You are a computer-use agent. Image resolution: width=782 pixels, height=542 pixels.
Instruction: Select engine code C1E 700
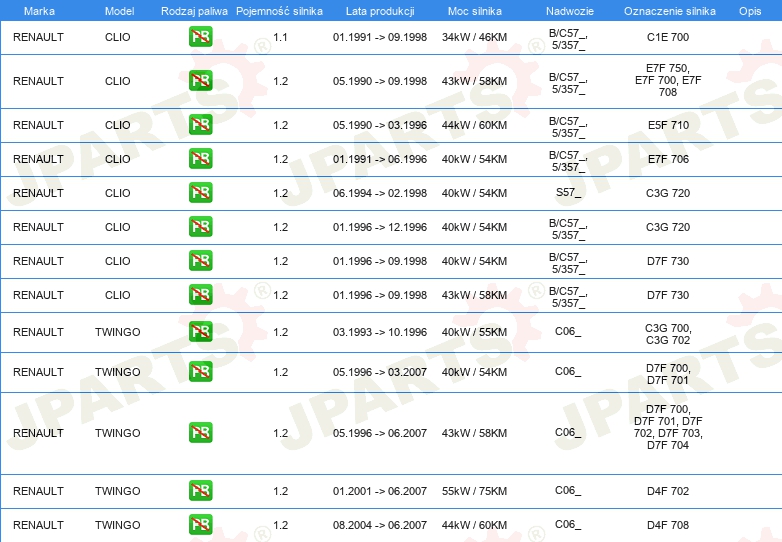[668, 37]
